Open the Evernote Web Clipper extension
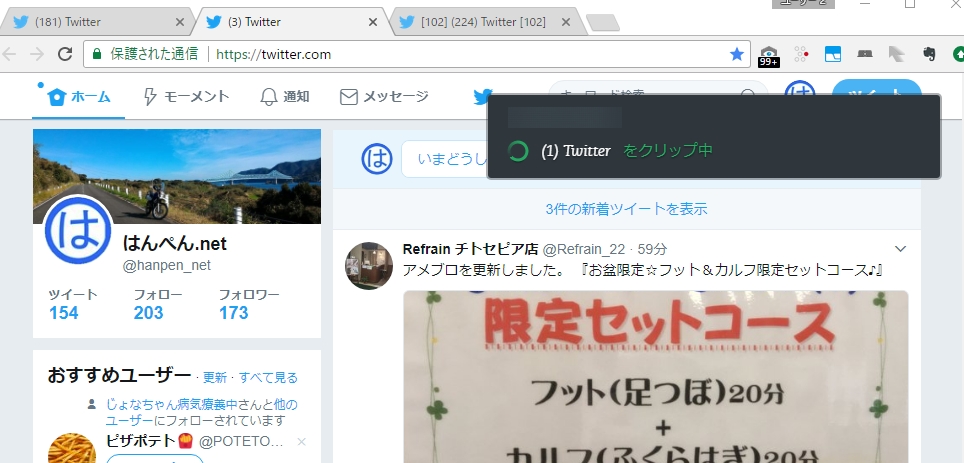Viewport: 964px width, 463px height. point(928,54)
